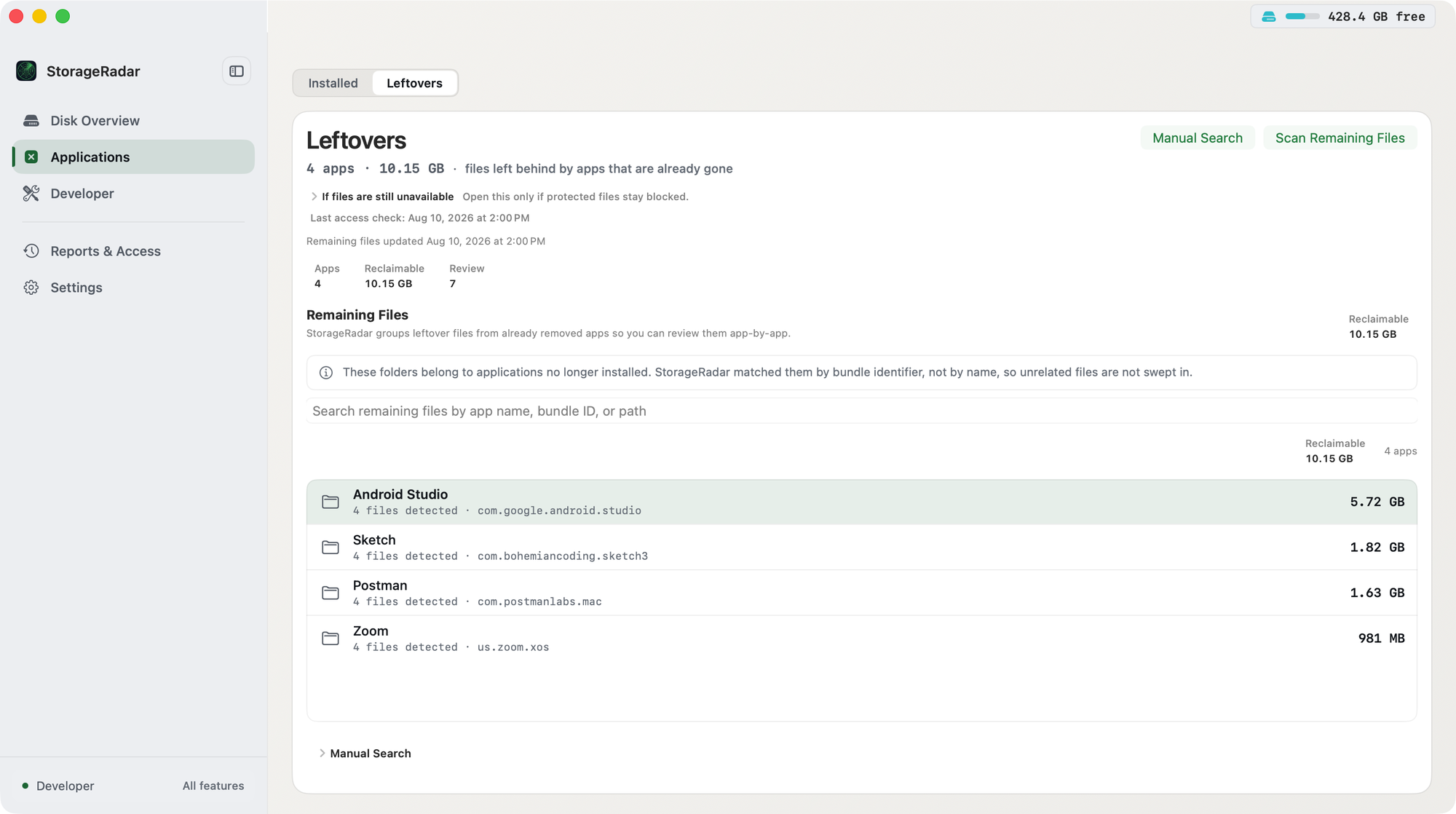Click the info icon in the notice banner
Image resolution: width=1456 pixels, height=814 pixels.
coord(326,373)
